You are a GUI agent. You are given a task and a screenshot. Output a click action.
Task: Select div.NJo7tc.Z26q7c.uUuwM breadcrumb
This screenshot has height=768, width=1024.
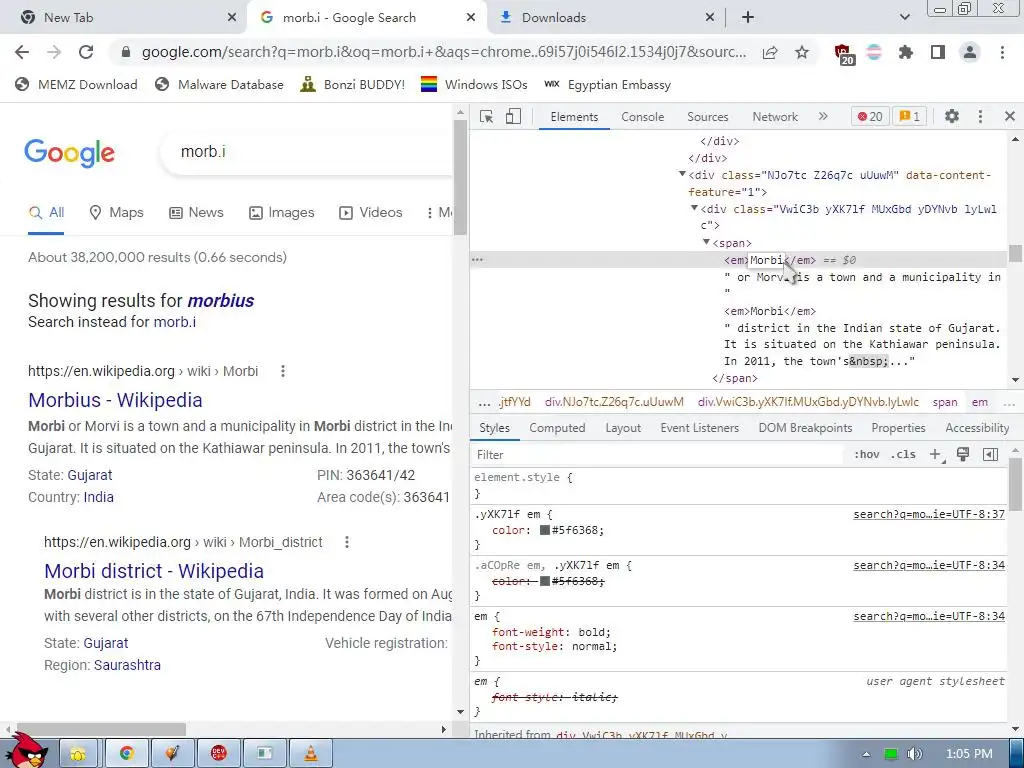[614, 402]
